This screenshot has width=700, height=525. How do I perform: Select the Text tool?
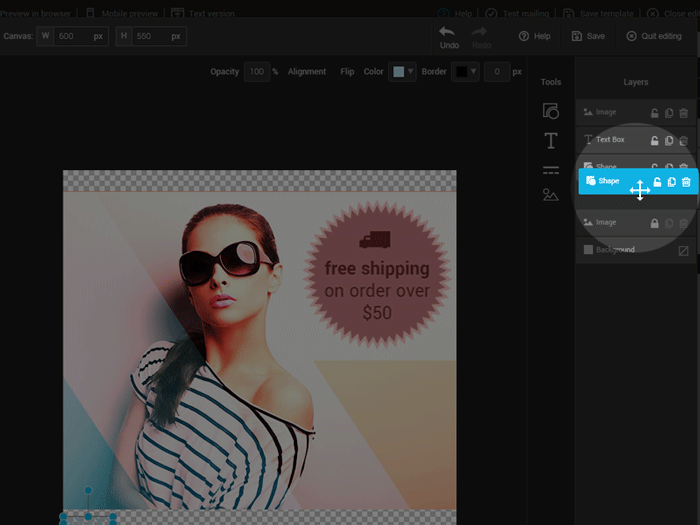tap(550, 140)
